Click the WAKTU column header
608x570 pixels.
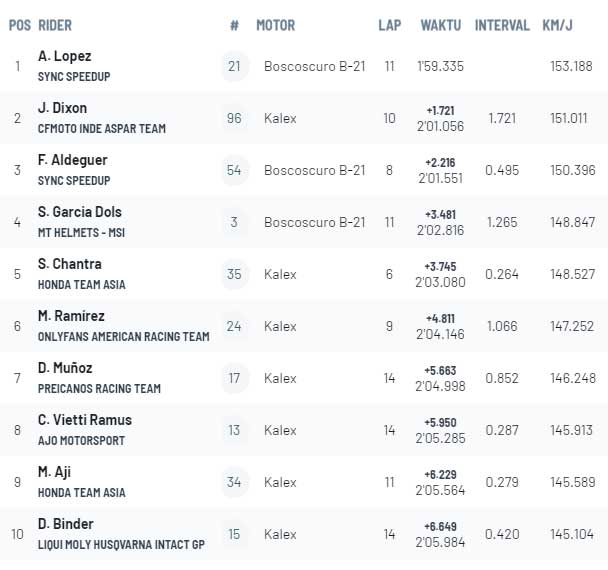441,25
